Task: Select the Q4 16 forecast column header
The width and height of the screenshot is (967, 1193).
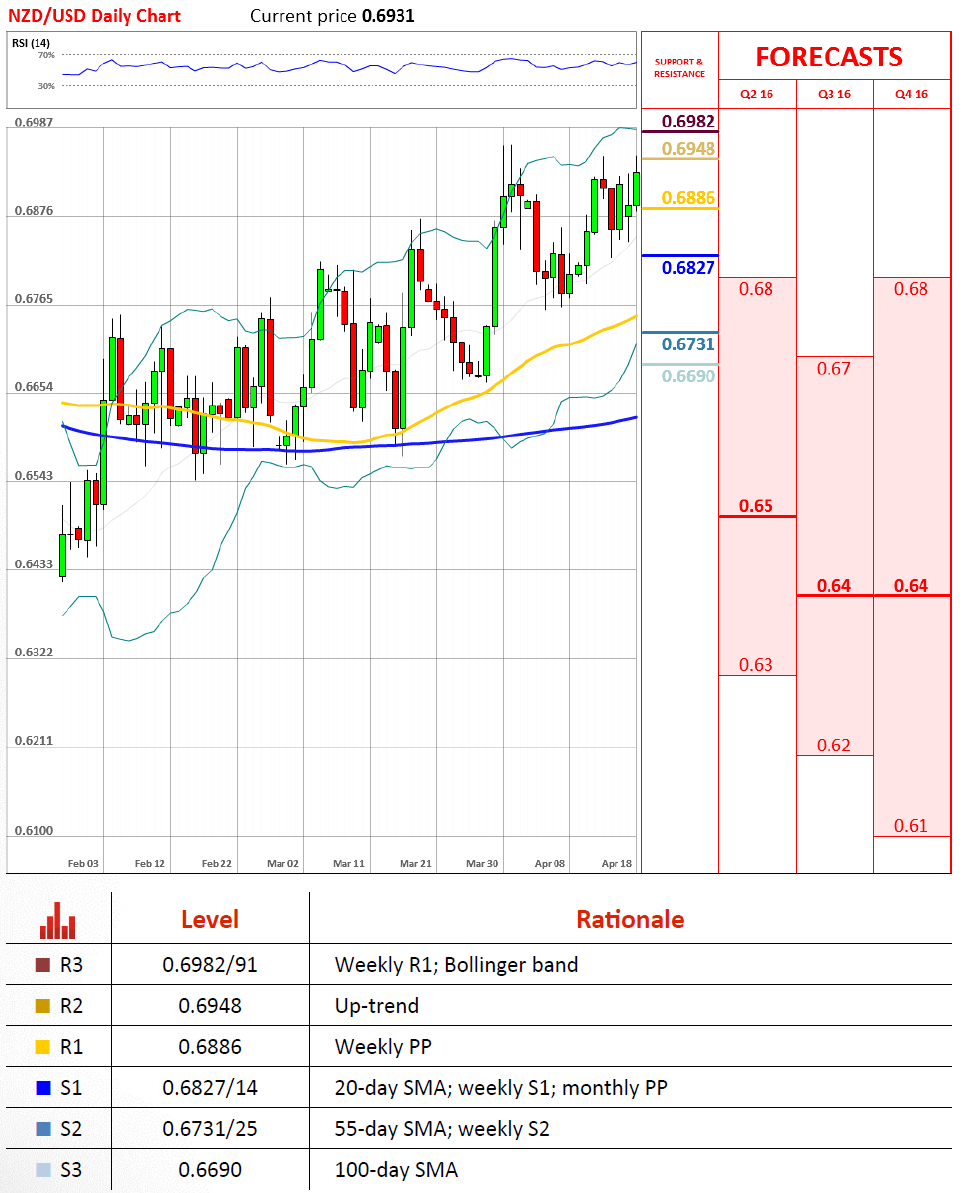Action: pyautogui.click(x=911, y=94)
